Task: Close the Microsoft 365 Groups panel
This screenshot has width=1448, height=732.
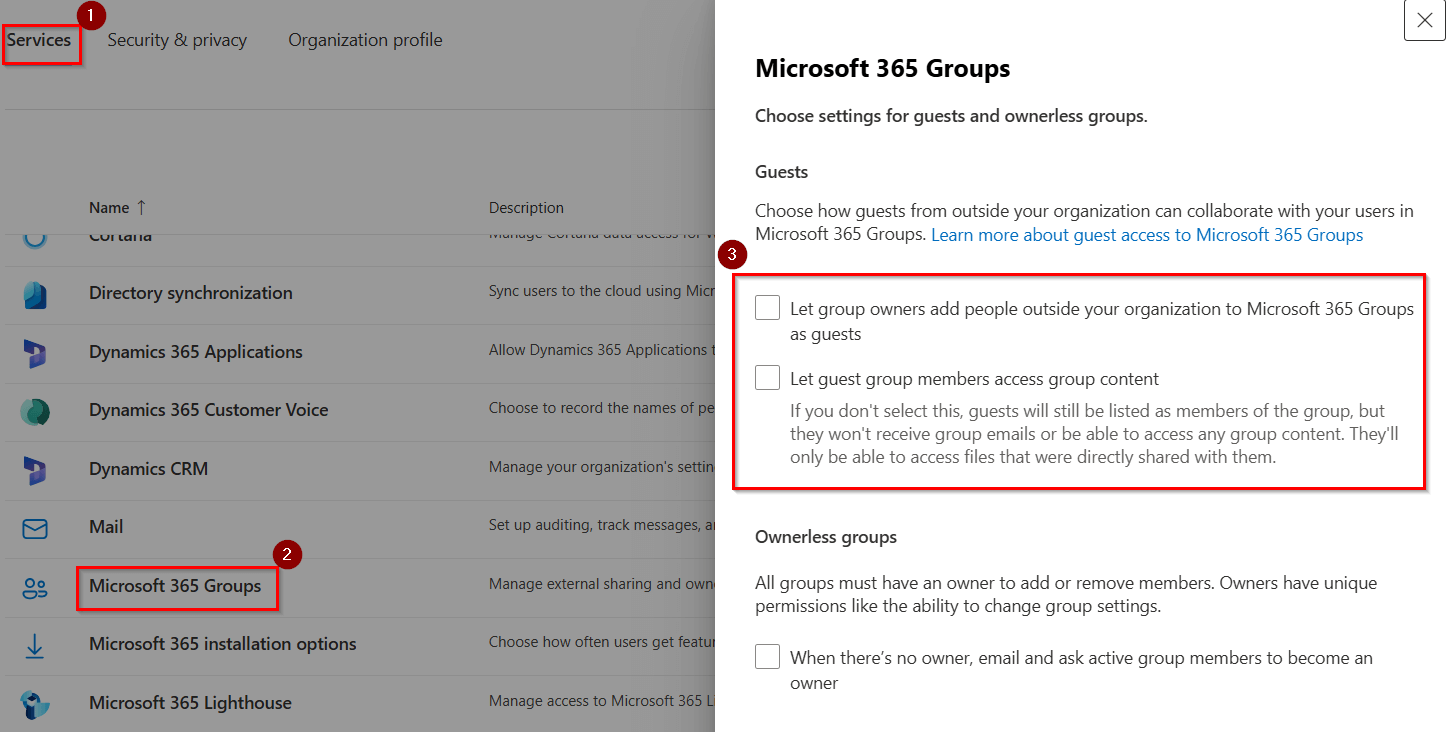Action: [x=1424, y=21]
